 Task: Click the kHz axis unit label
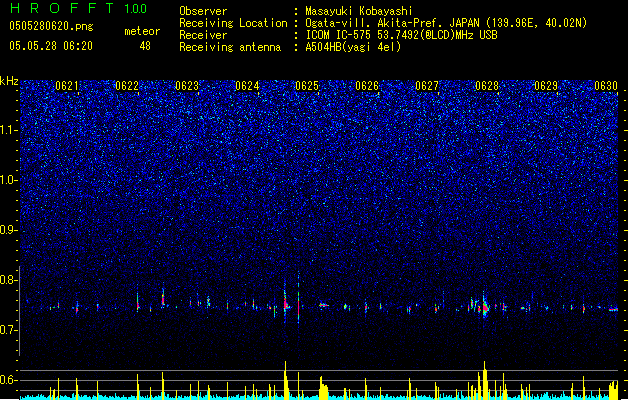(9, 81)
